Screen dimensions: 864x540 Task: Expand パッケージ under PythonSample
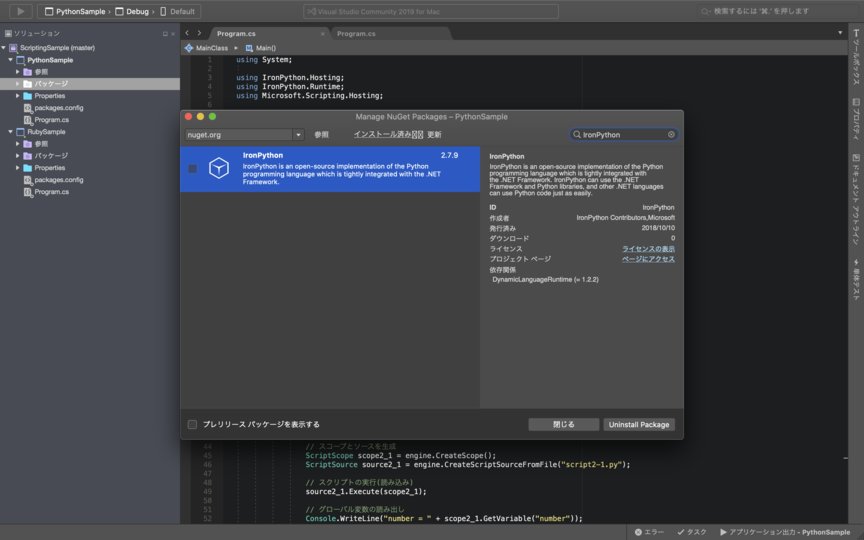(x=18, y=84)
